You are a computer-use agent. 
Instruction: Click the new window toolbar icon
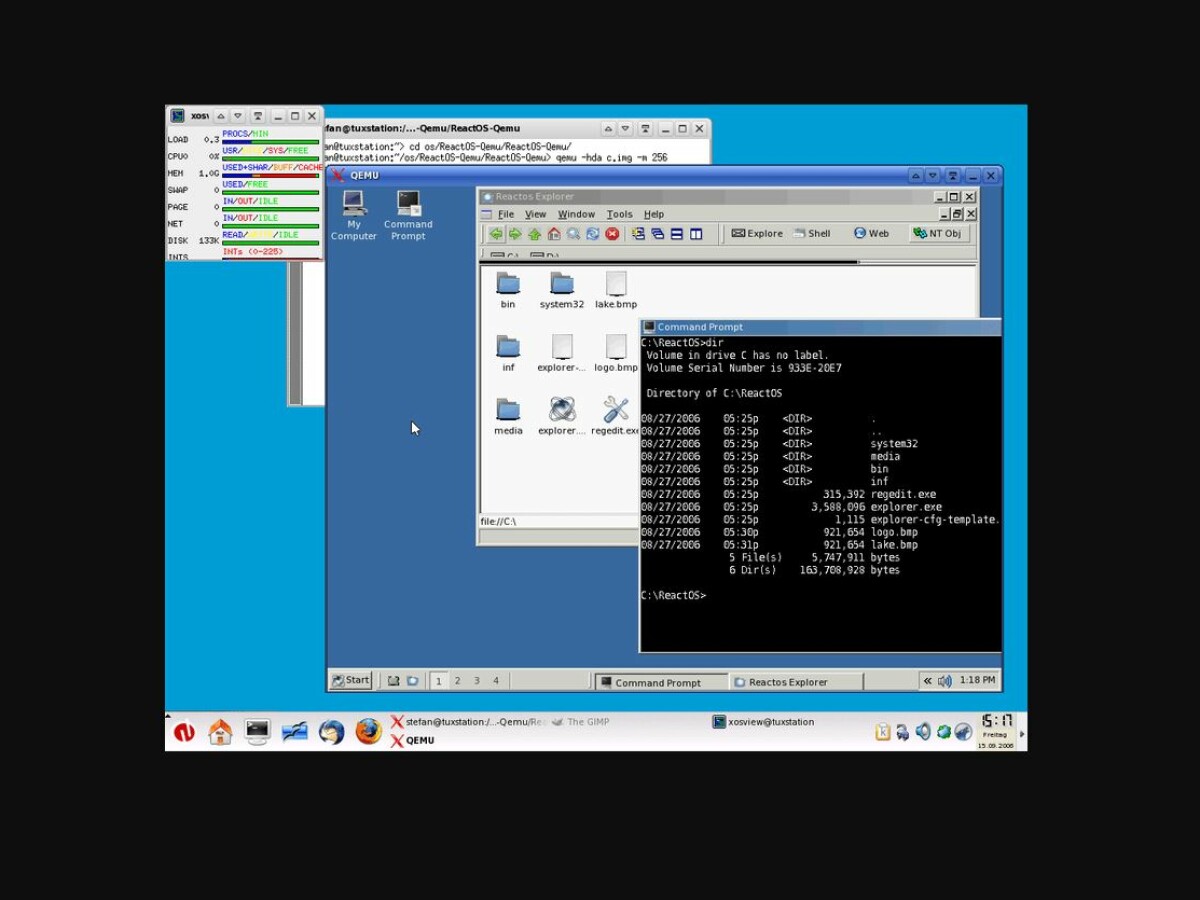pos(638,234)
